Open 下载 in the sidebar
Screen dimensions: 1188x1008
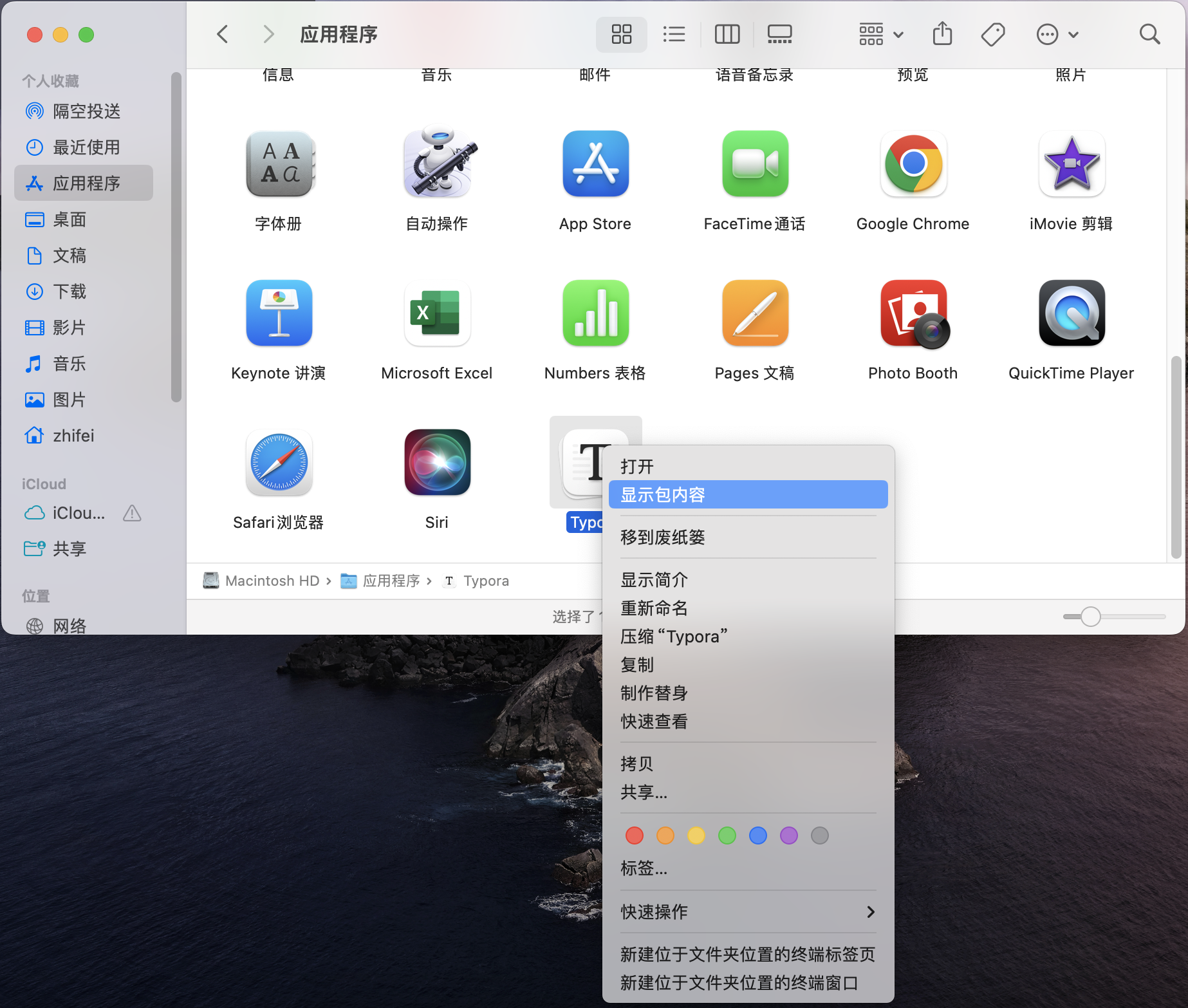point(84,292)
